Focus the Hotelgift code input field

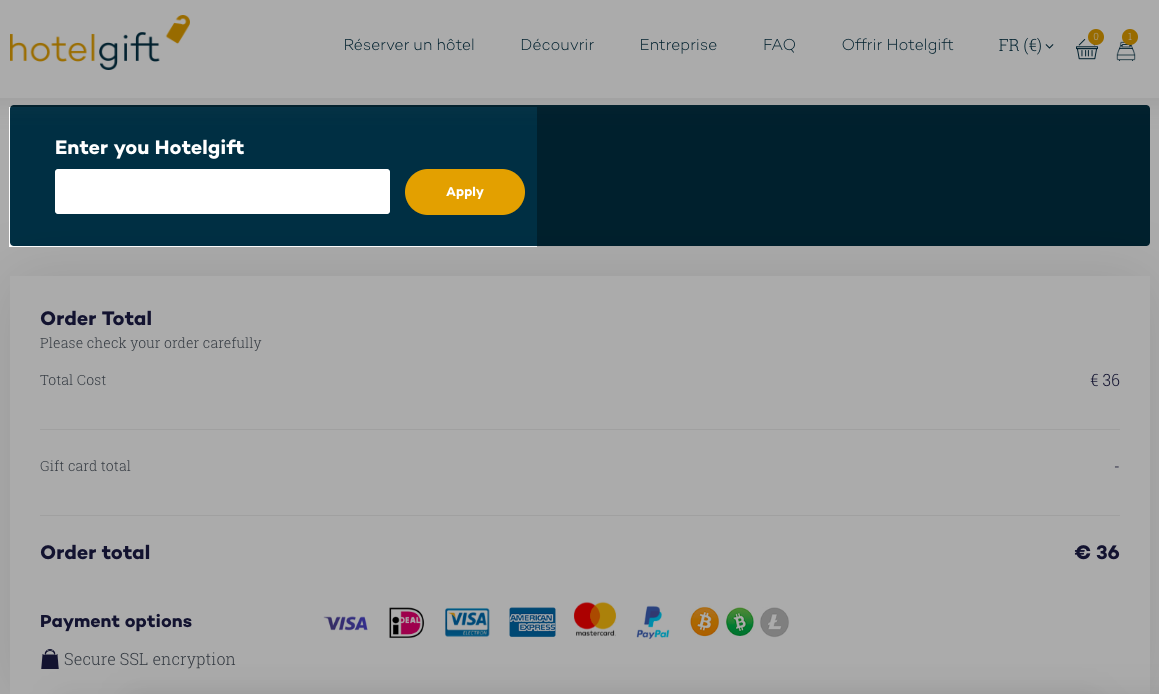coord(222,191)
